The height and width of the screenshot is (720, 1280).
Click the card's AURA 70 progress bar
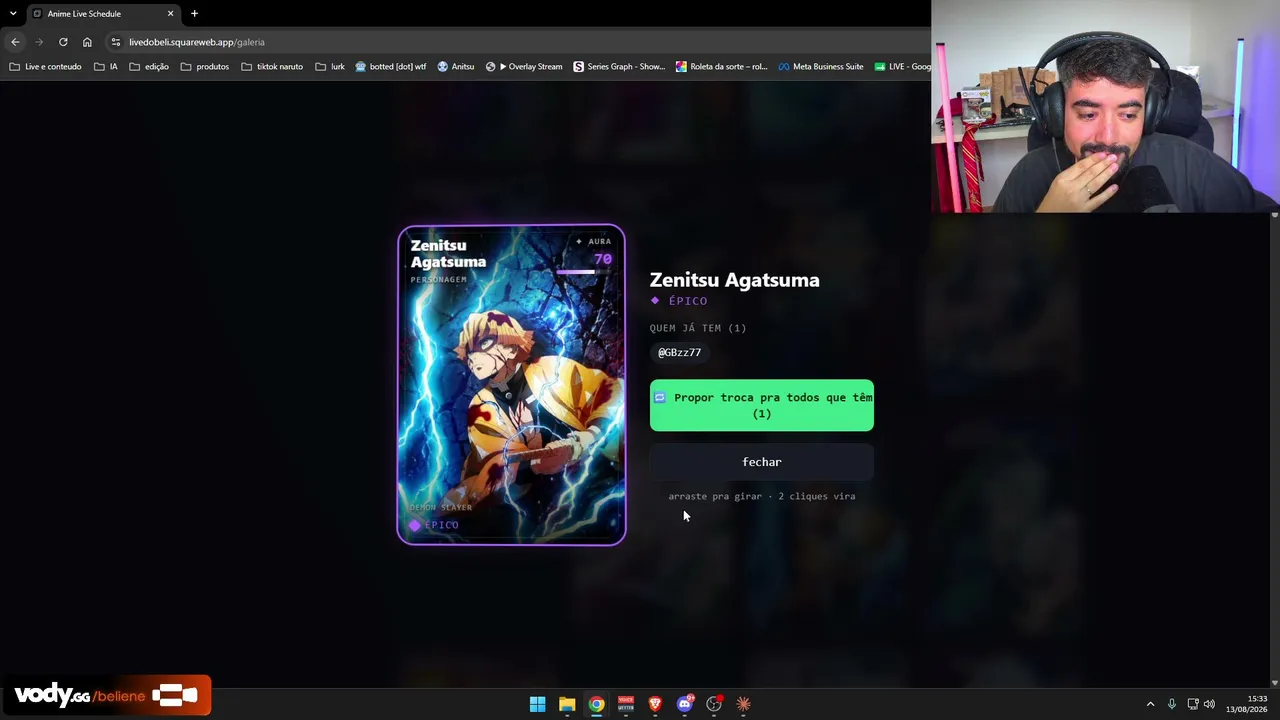coord(584,272)
